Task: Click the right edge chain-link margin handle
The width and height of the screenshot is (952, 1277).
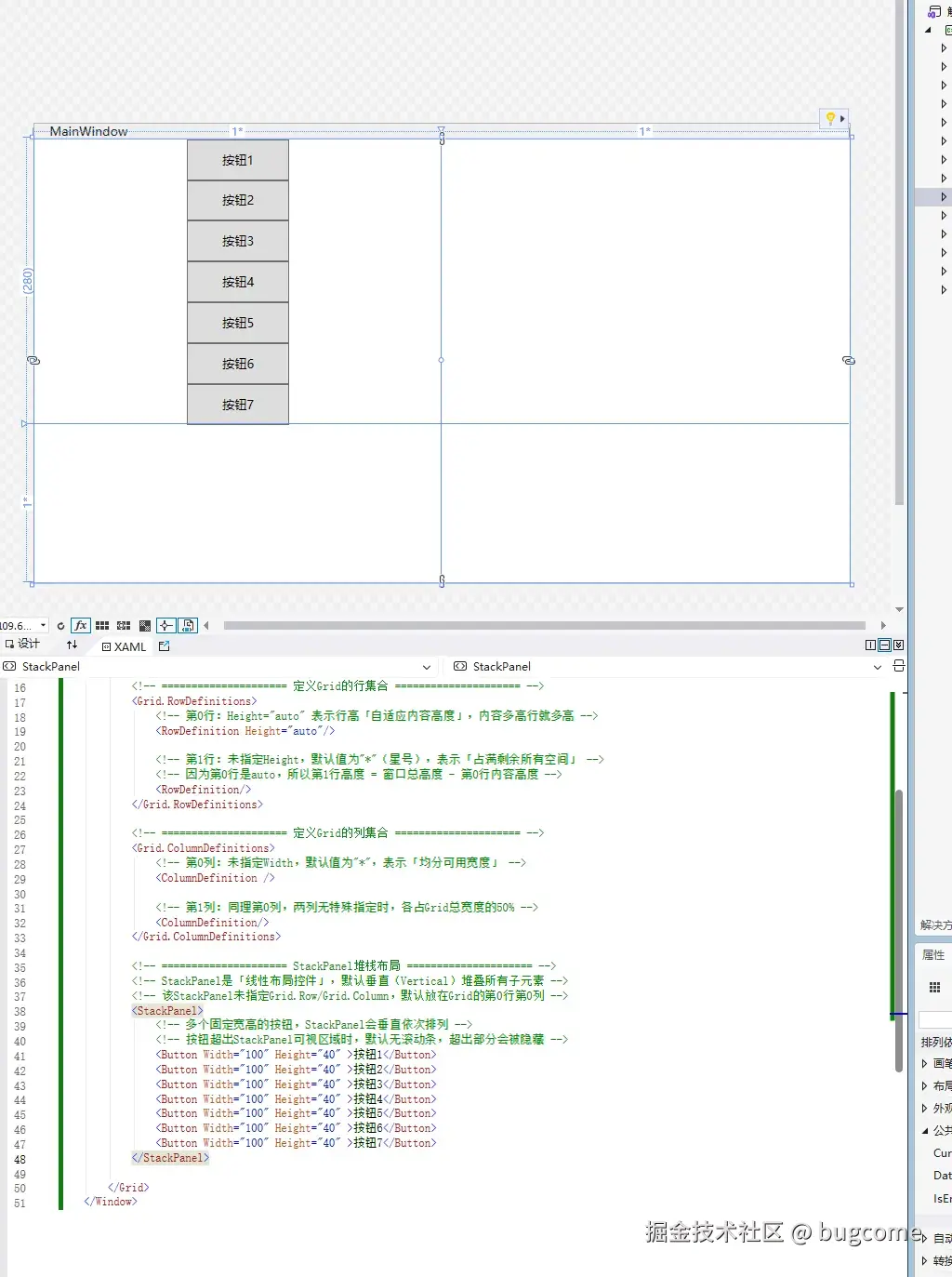Action: tap(849, 360)
